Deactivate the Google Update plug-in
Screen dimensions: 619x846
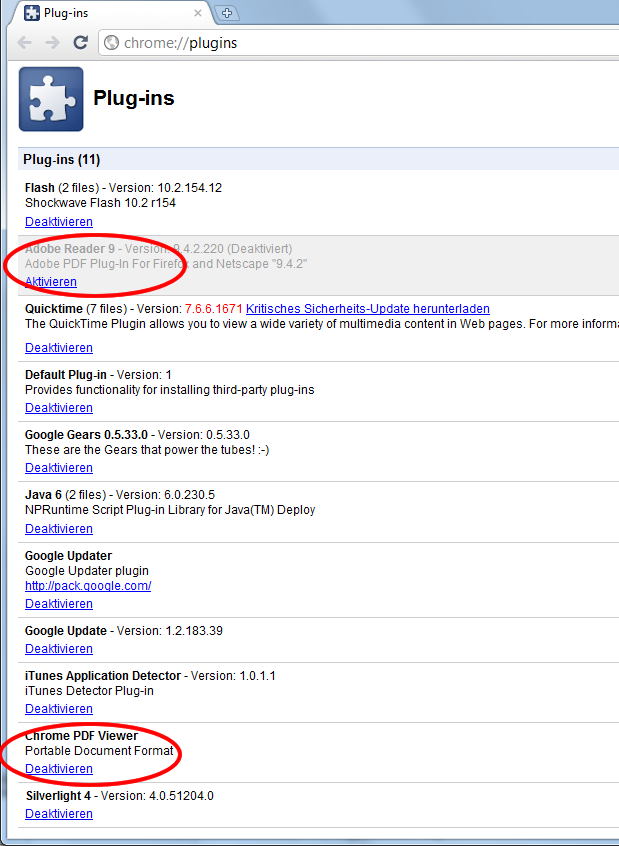(59, 649)
